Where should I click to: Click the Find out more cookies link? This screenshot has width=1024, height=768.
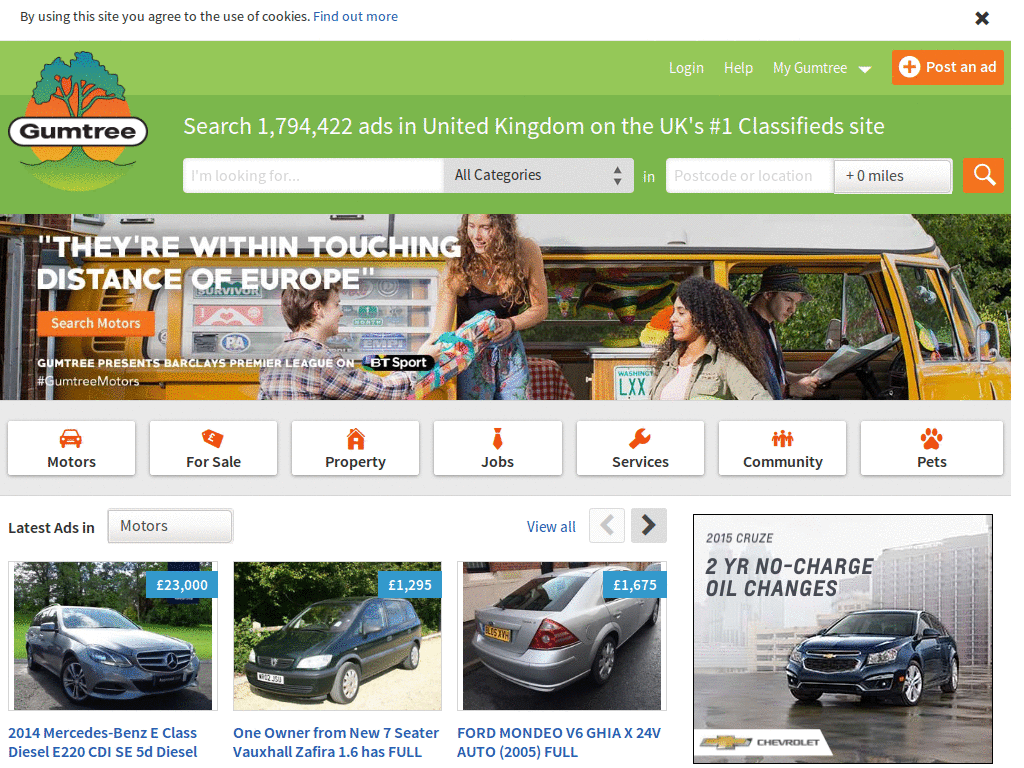[x=355, y=16]
